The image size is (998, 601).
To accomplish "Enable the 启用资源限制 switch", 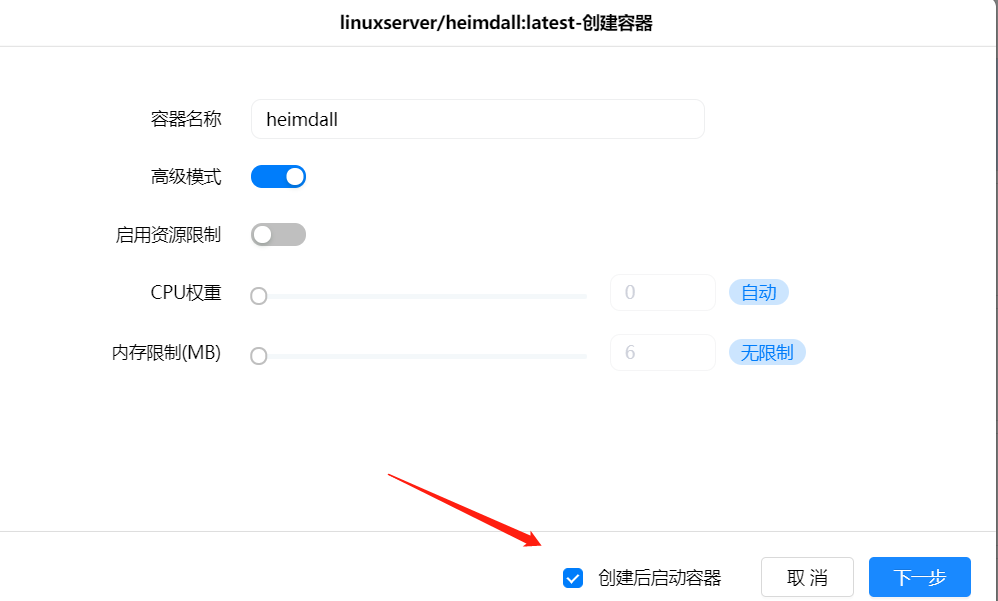I will (278, 234).
